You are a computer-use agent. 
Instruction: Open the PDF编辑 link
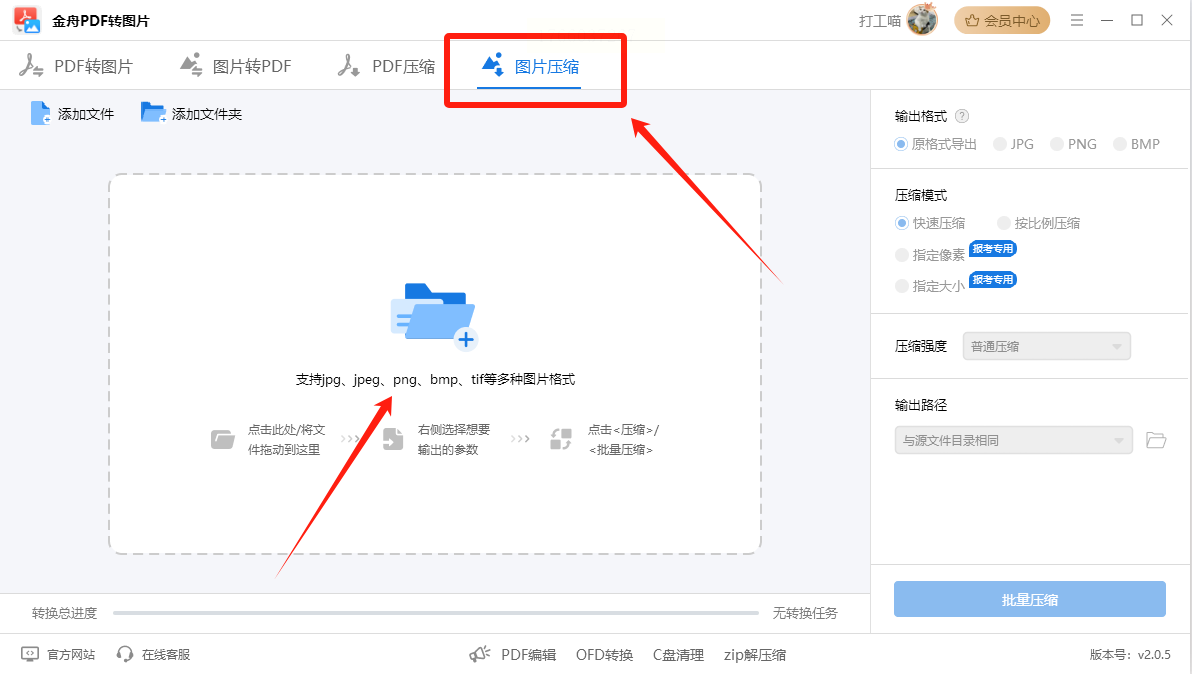coord(528,655)
